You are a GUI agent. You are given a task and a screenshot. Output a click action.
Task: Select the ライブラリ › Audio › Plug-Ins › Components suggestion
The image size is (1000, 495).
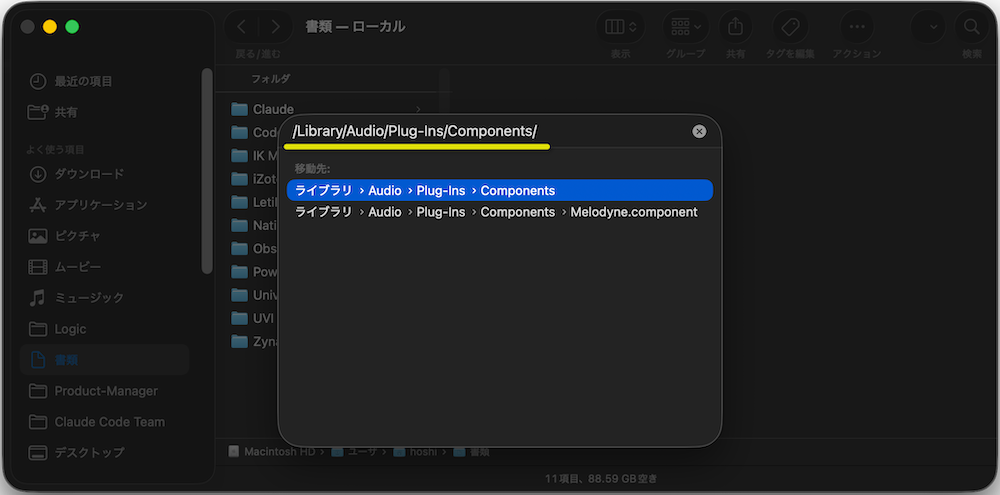(499, 190)
